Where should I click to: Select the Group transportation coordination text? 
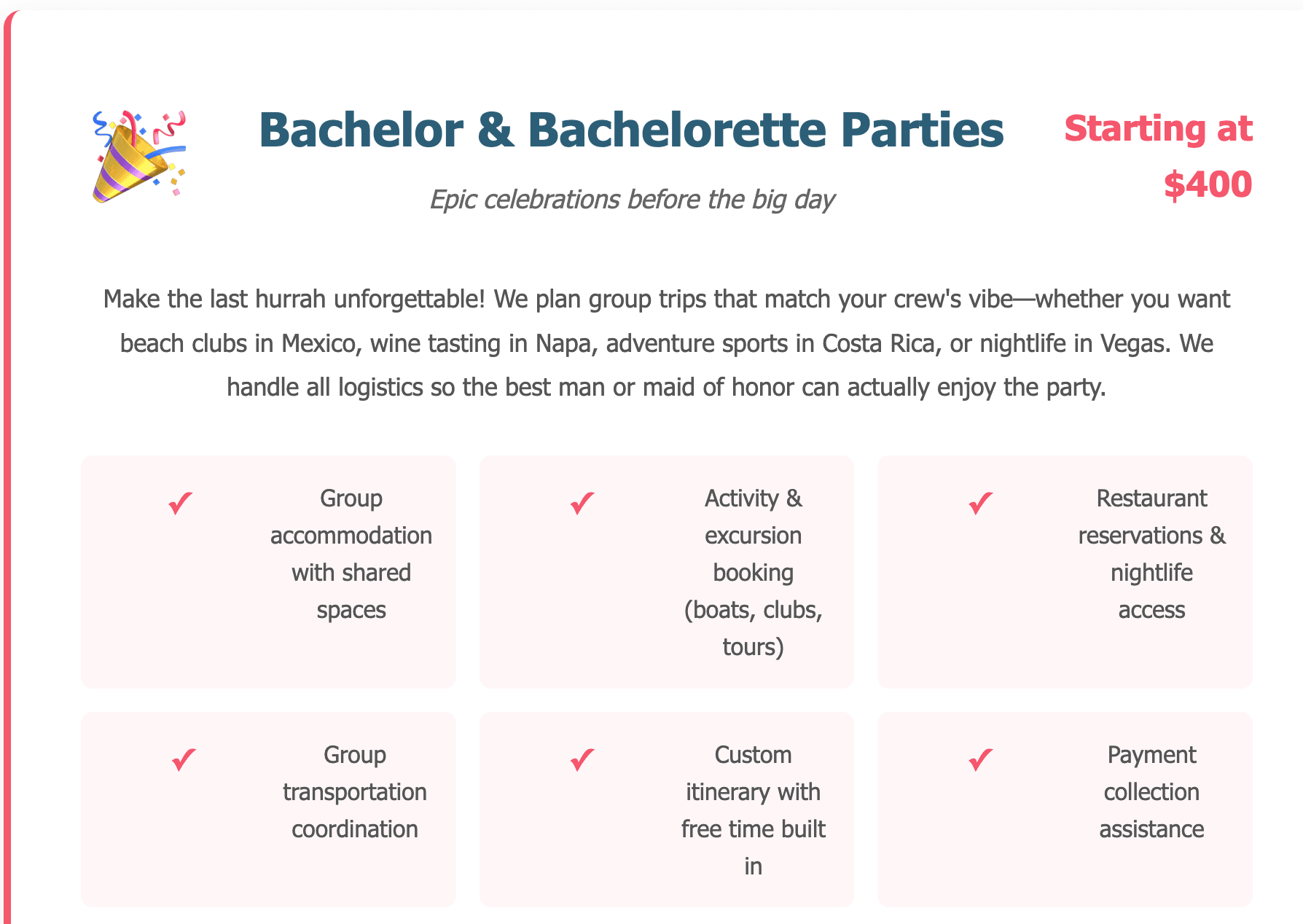(354, 792)
